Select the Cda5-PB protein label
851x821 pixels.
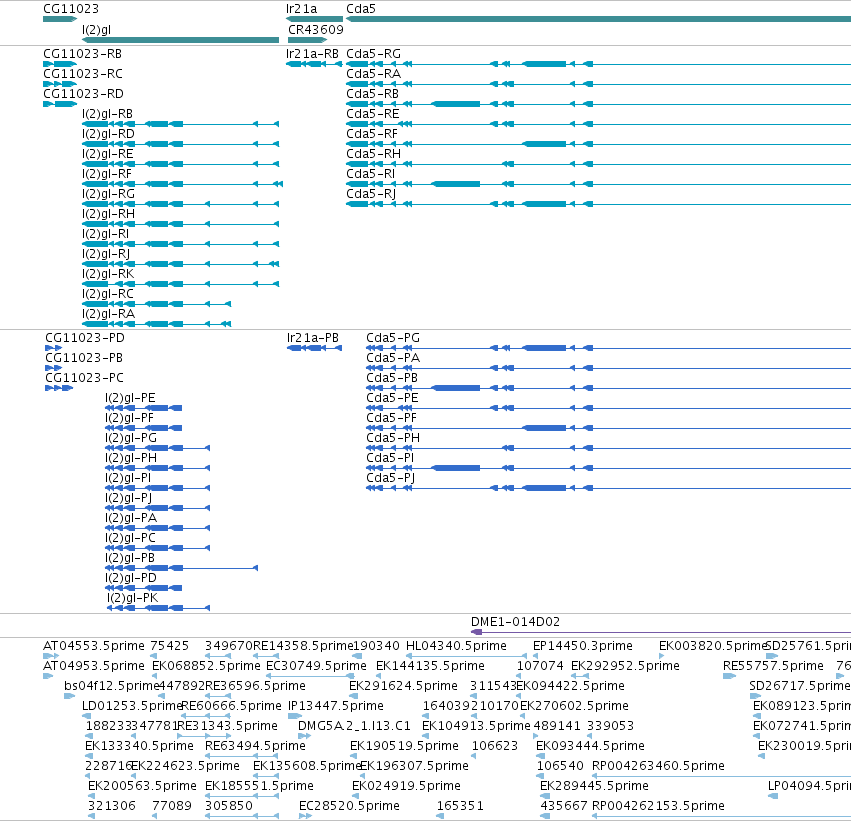[392, 378]
